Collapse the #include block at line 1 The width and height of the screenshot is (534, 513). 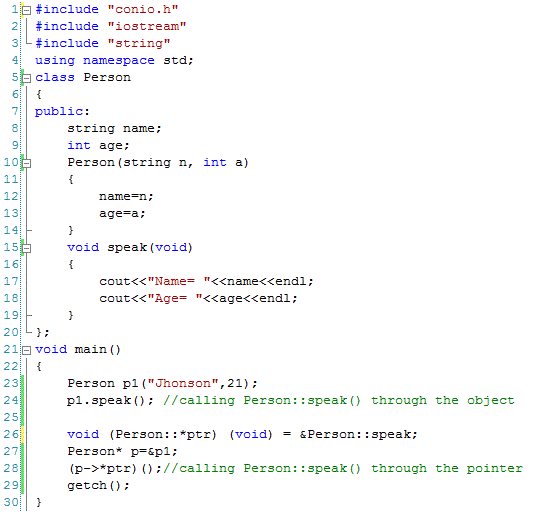pyautogui.click(x=26, y=11)
